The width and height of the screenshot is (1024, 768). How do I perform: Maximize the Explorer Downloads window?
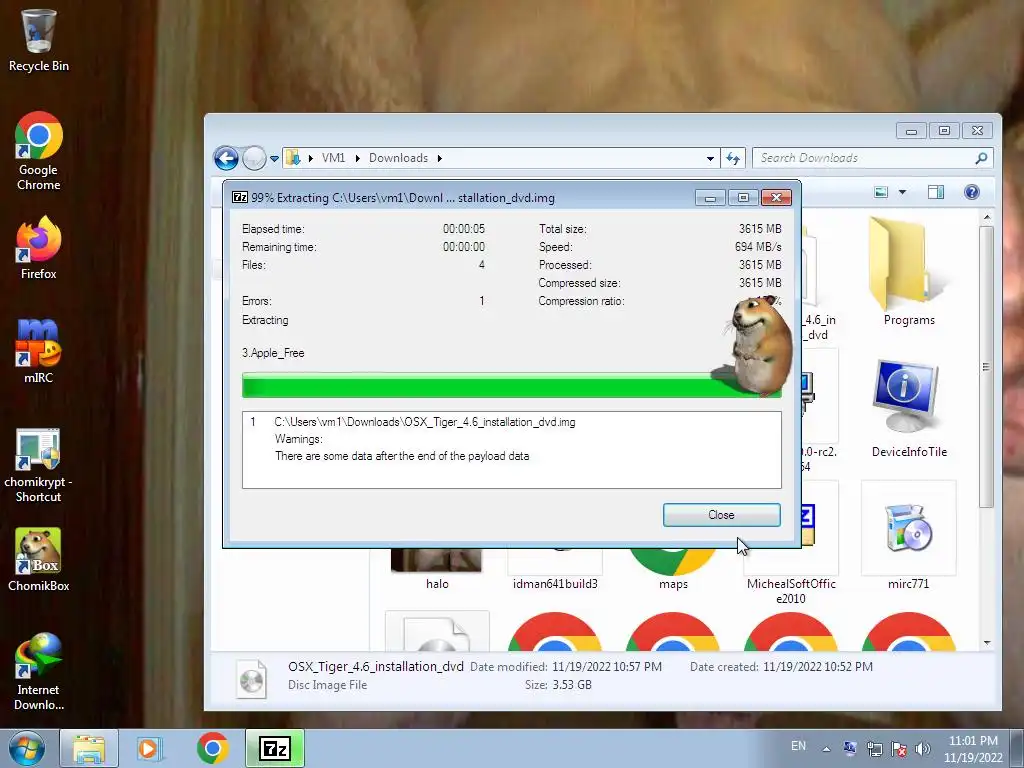(944, 131)
